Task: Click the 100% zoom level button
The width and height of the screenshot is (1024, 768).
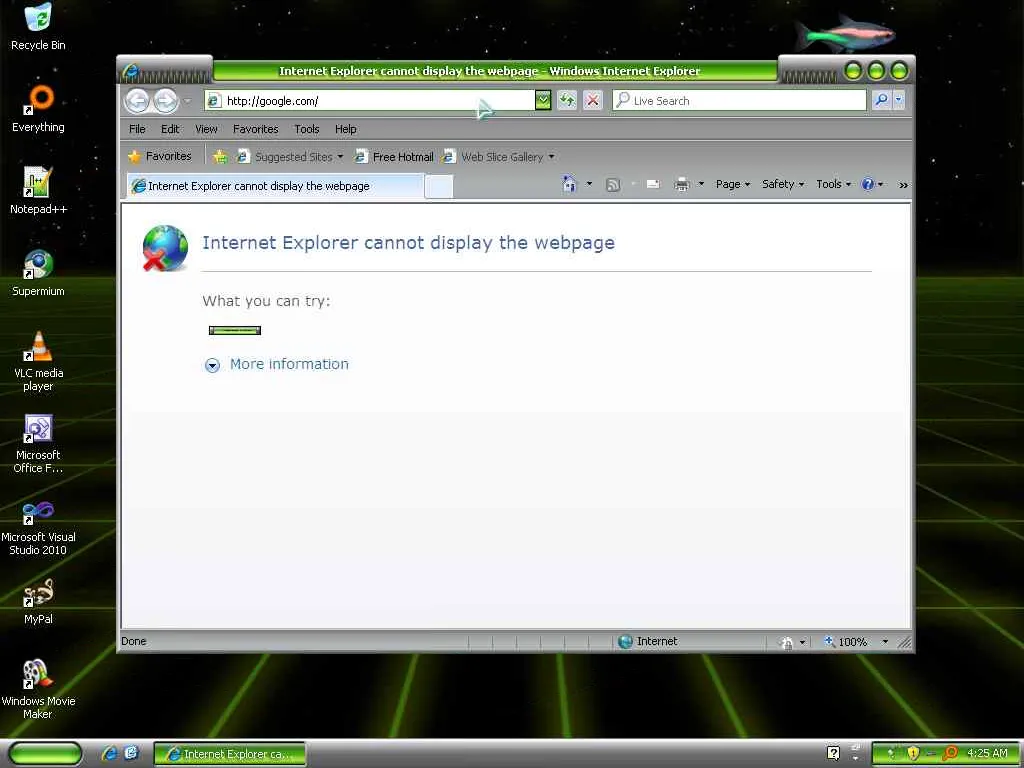Action: point(846,642)
